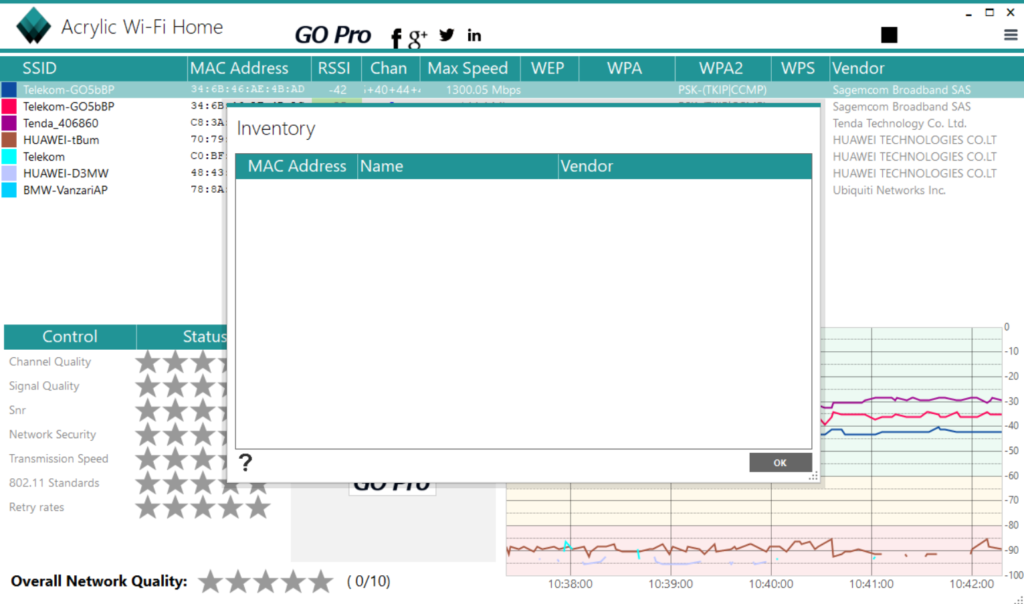Click the blue swatch of the highlighted Telekom-GO5bBP row
Image resolution: width=1024 pixels, height=604 pixels.
tap(9, 89)
